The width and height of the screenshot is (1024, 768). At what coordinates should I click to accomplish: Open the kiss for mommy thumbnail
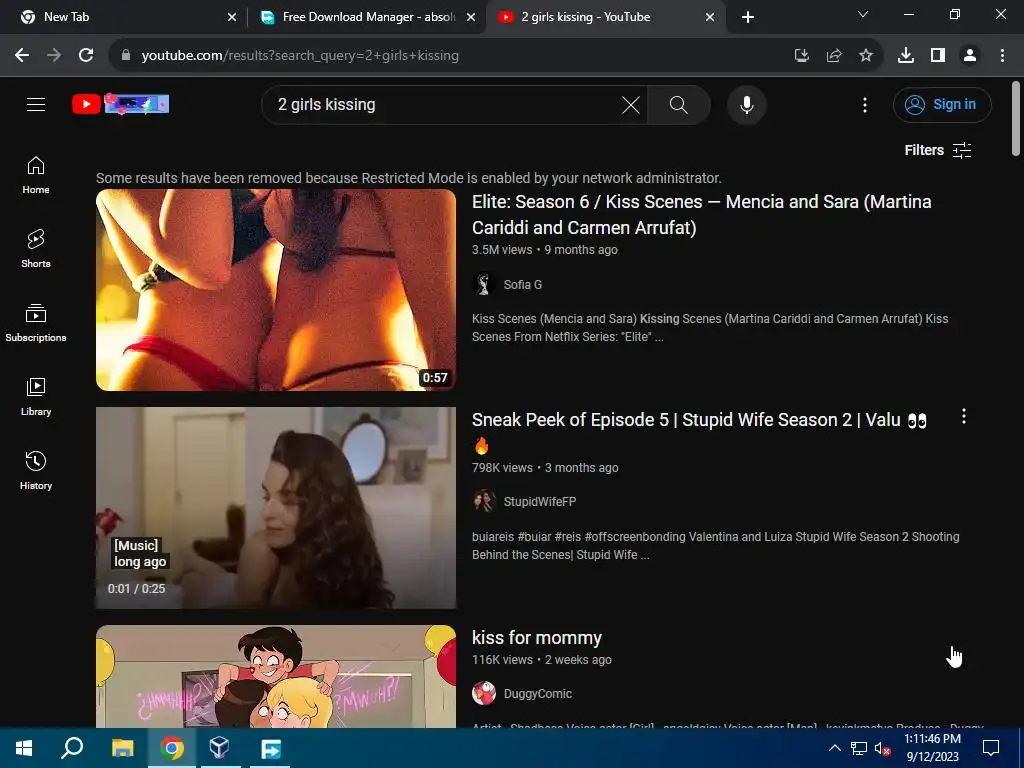[x=276, y=677]
